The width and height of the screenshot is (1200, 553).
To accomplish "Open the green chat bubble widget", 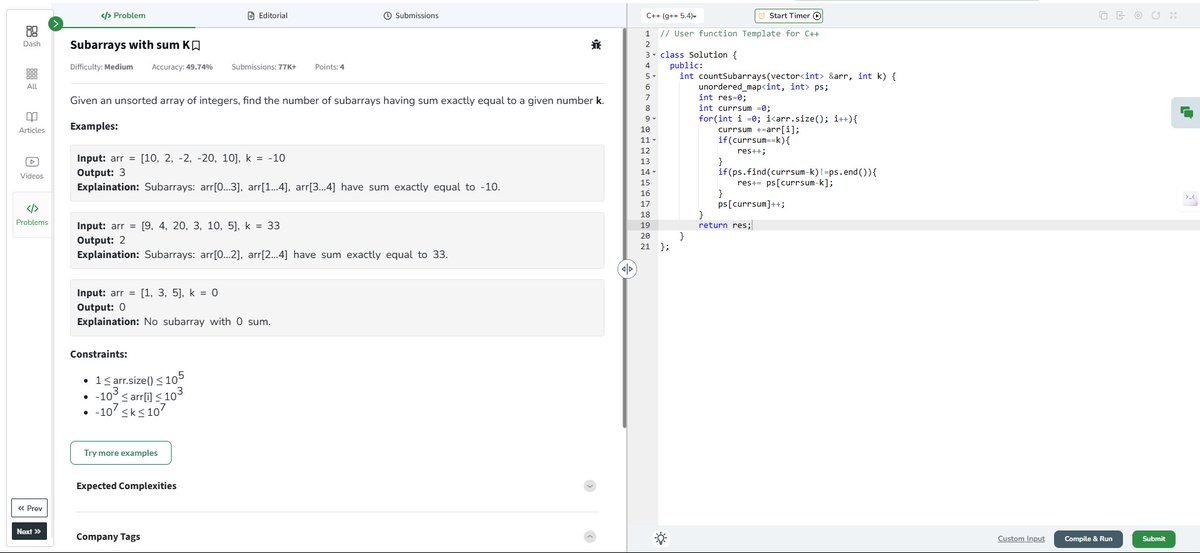I will tap(1185, 113).
